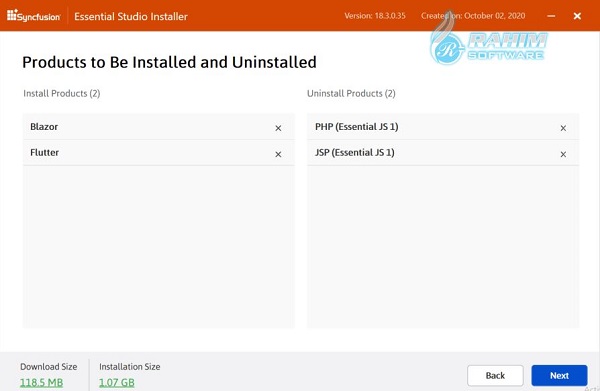Close the Essential Studio Installer window
The height and width of the screenshot is (391, 600).
tap(577, 16)
